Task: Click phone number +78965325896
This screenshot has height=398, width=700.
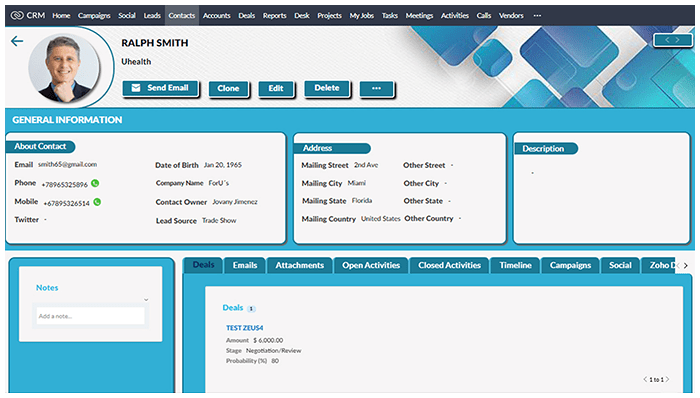Action: point(64,185)
